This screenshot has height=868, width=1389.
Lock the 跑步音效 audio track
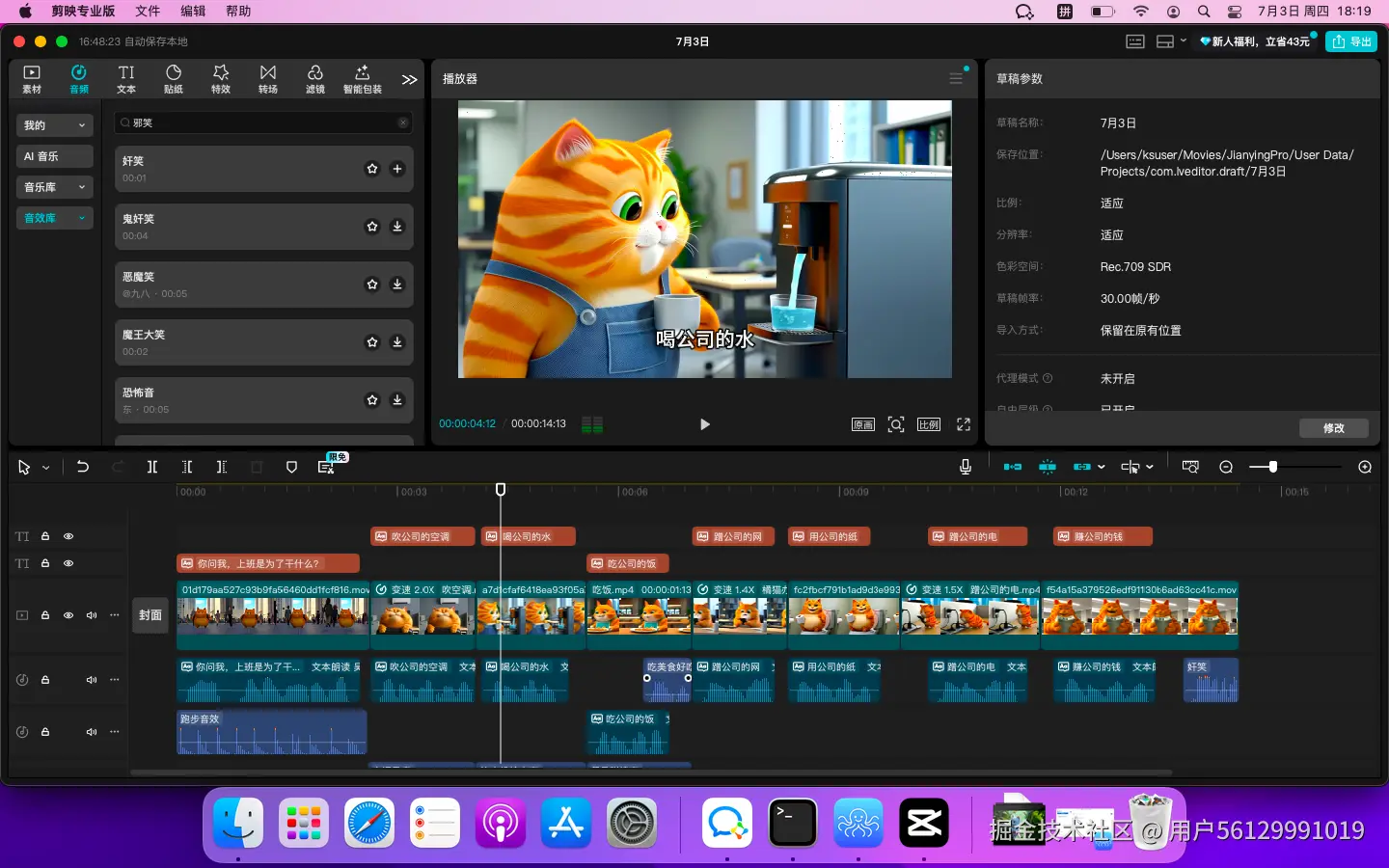45,732
